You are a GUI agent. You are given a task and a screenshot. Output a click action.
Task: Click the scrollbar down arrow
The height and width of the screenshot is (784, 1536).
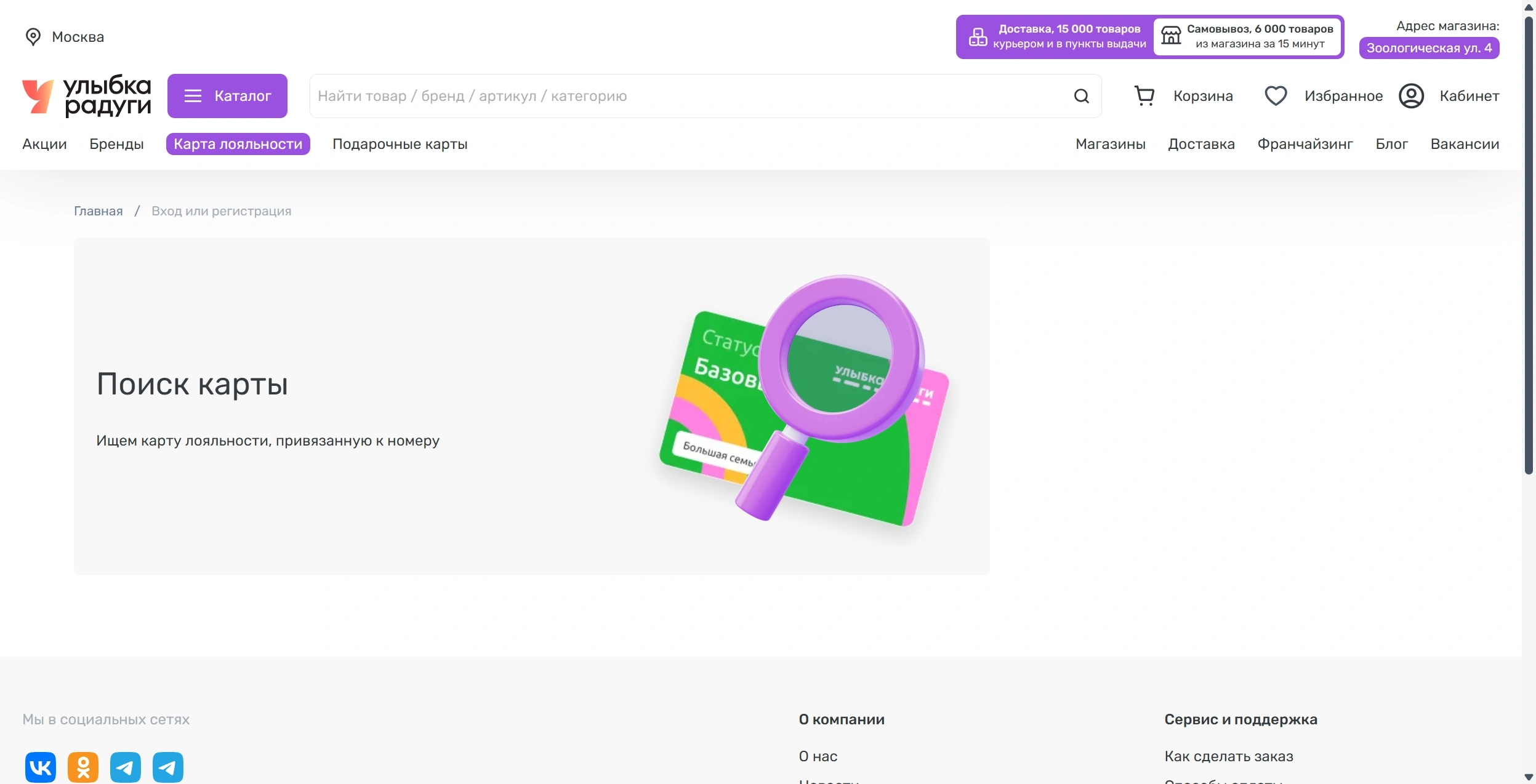click(1529, 777)
